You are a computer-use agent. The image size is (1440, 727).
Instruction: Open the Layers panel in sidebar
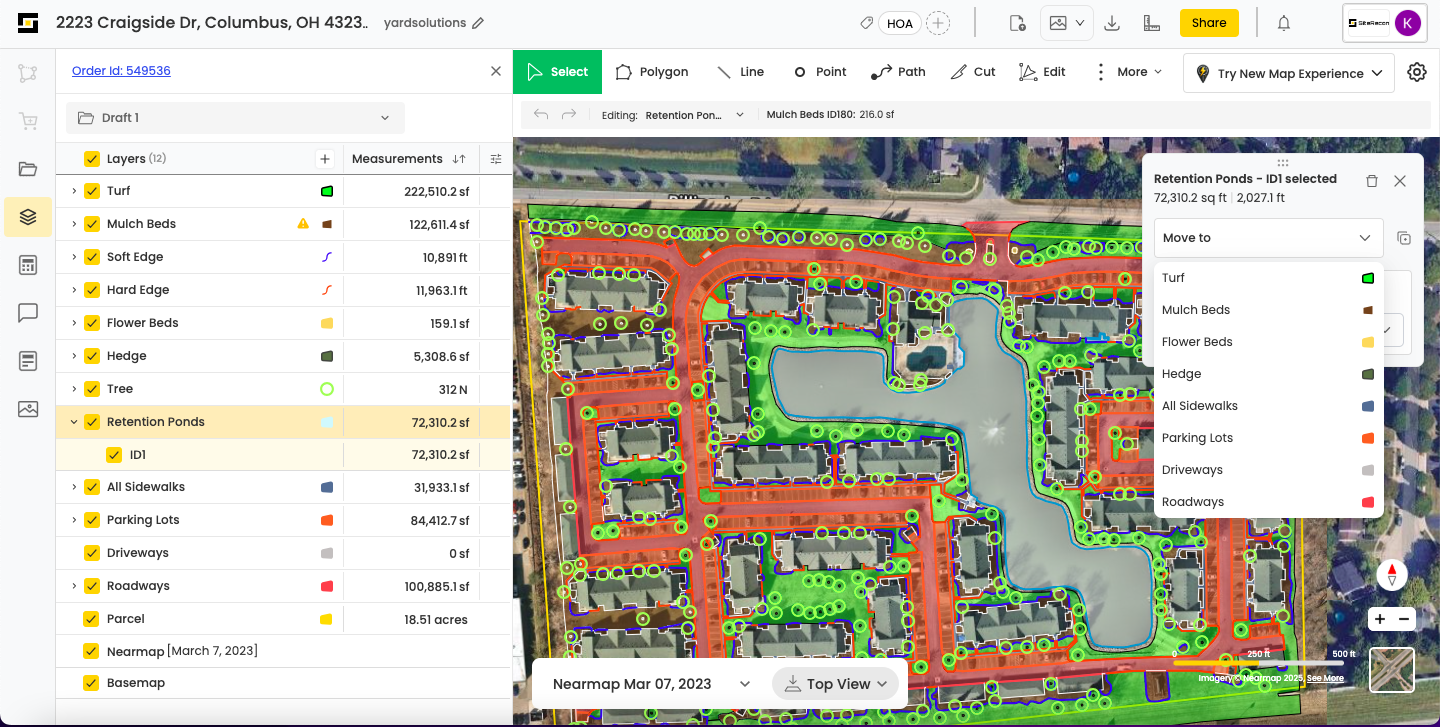click(28, 216)
